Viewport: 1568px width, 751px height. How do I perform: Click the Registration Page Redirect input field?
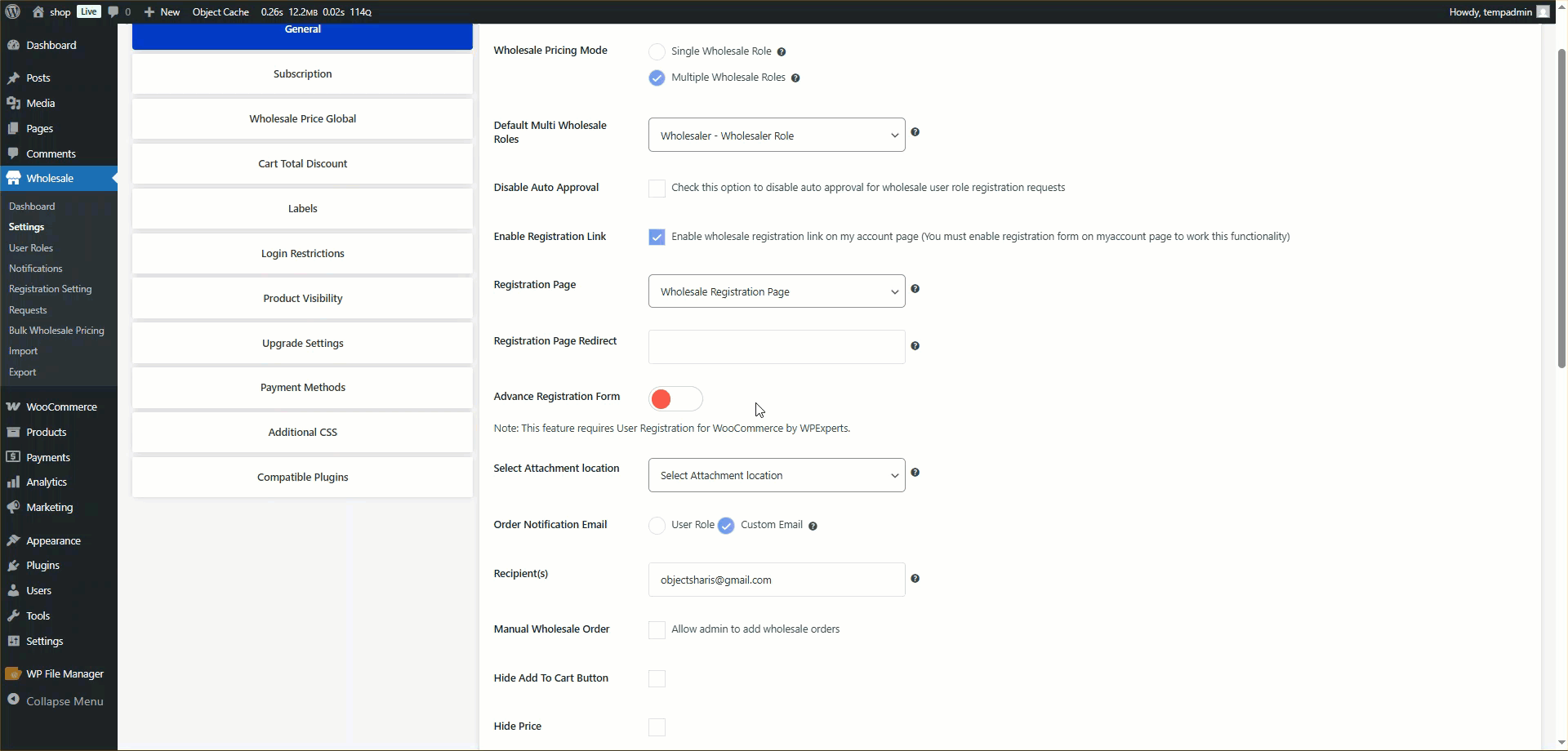[777, 346]
